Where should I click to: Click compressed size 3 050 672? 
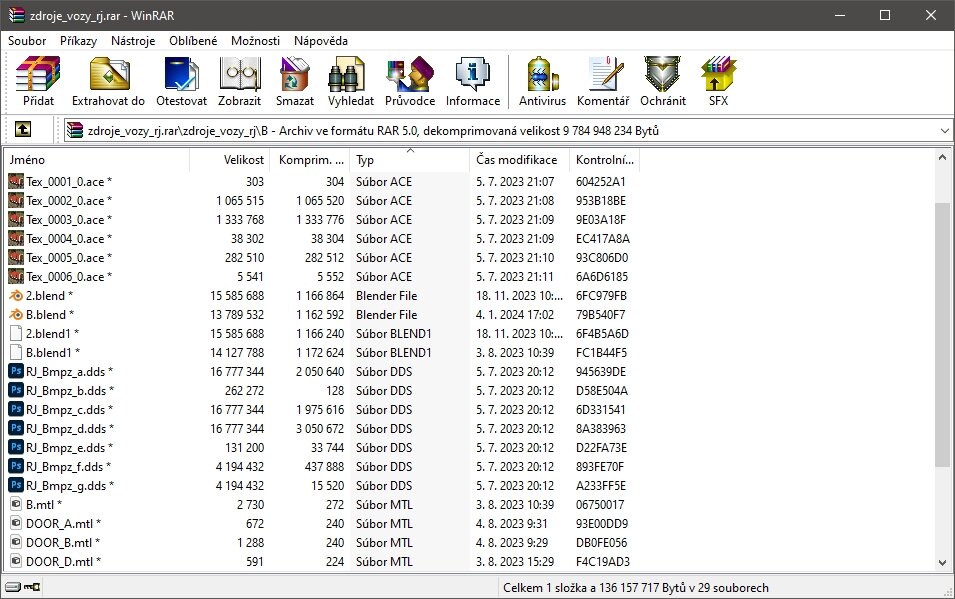point(320,428)
